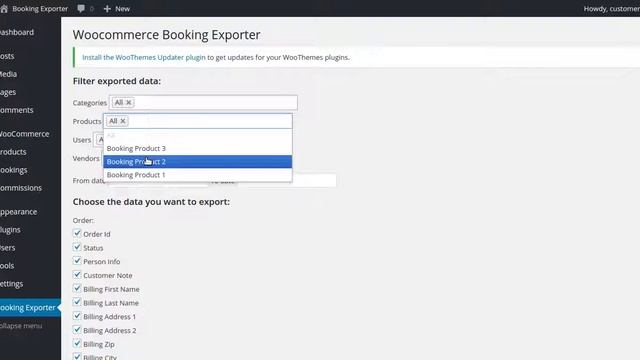
Task: Open Media in sidebar
Action: point(9,74)
